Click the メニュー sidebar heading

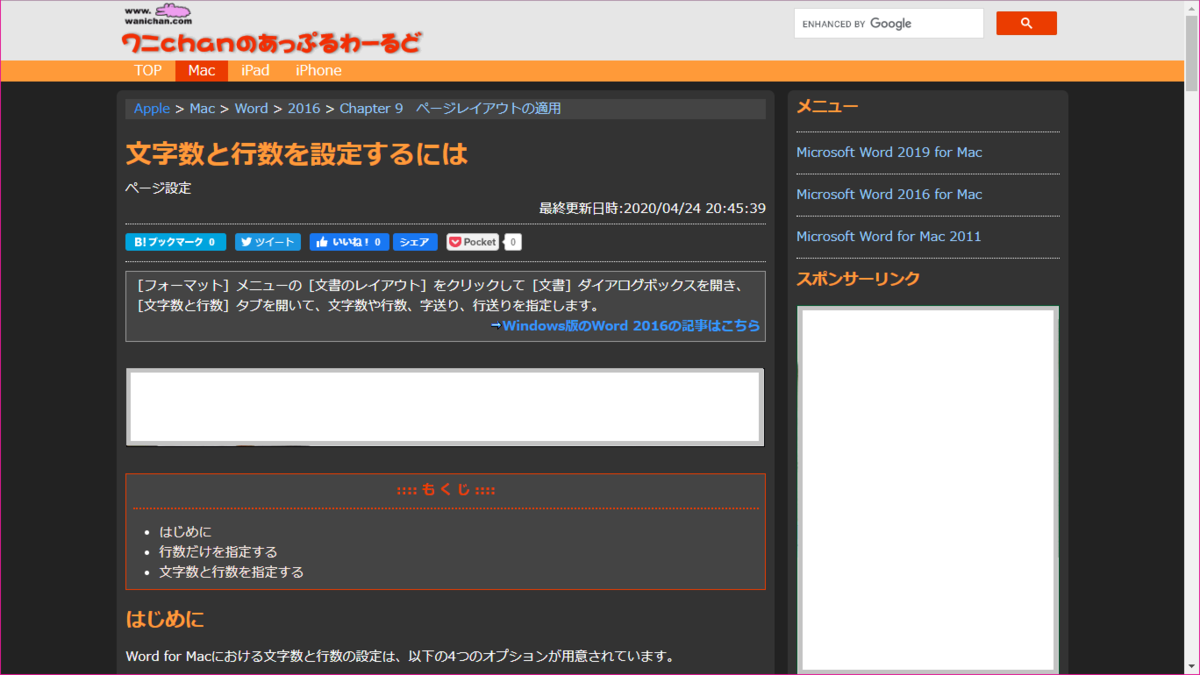click(827, 106)
